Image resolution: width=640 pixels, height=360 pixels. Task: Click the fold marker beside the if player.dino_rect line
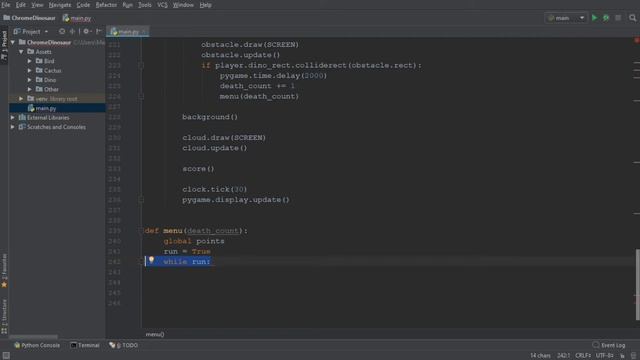pyautogui.click(x=141, y=65)
